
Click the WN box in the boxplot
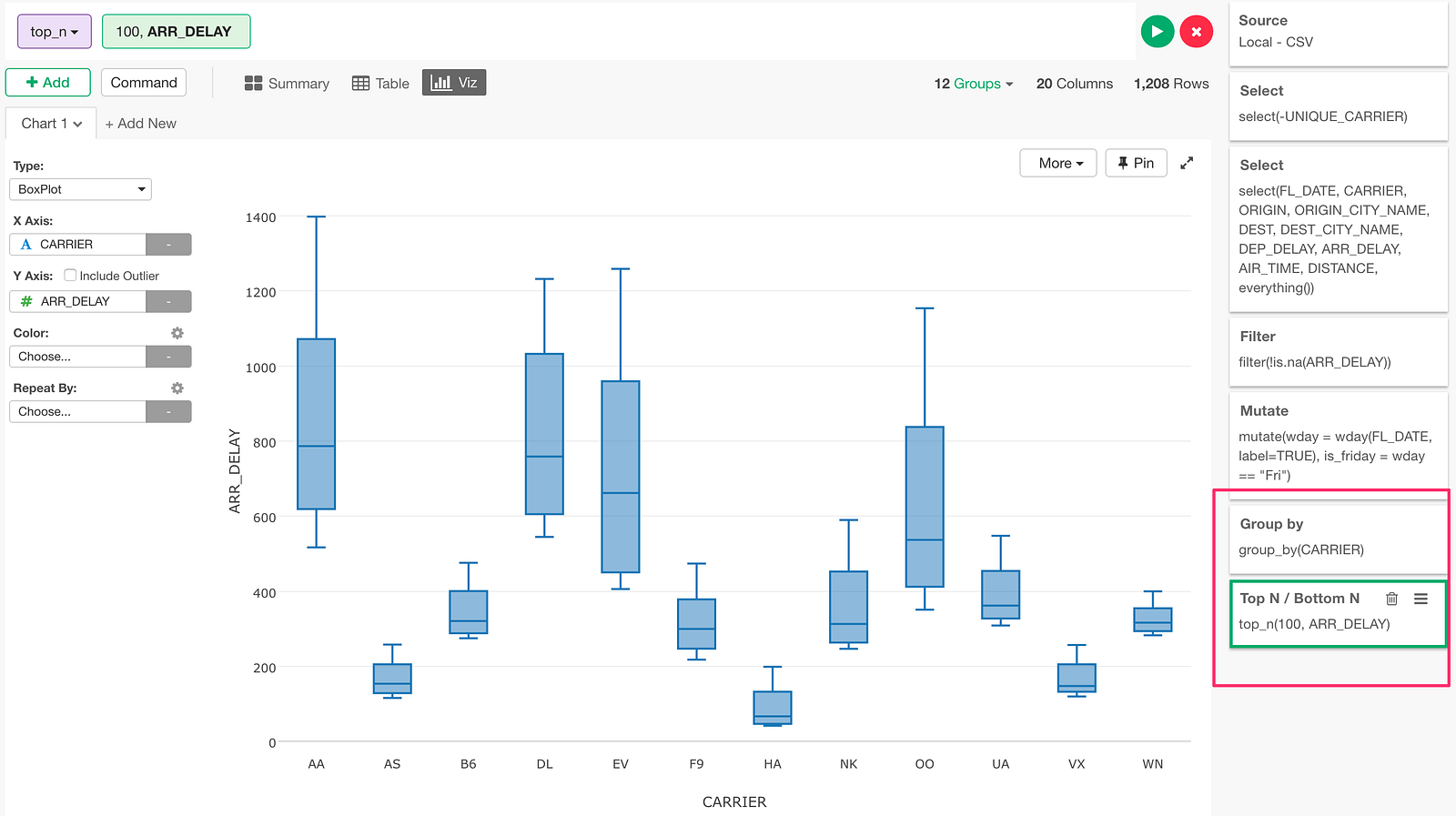pos(1153,620)
